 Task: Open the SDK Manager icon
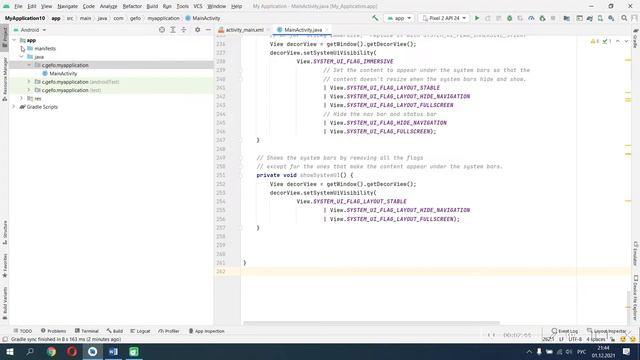click(x=611, y=18)
